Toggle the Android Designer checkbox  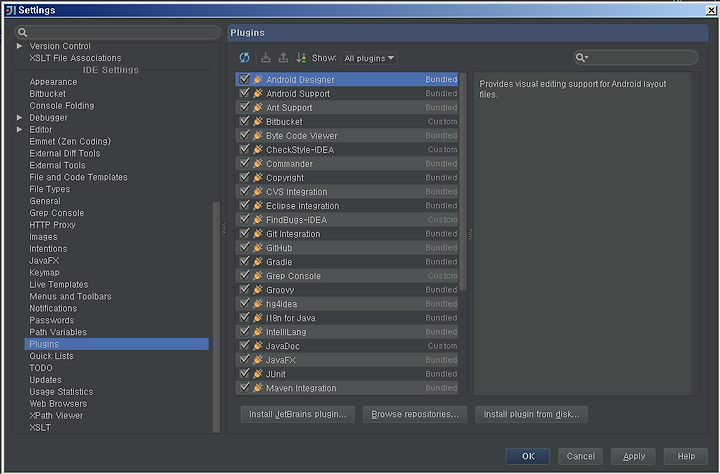245,79
